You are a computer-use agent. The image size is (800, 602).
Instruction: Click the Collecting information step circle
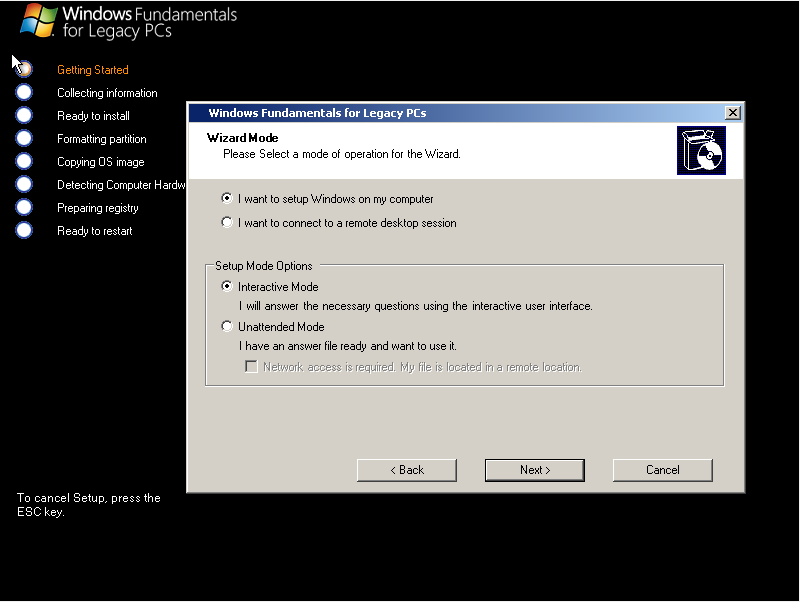point(24,92)
